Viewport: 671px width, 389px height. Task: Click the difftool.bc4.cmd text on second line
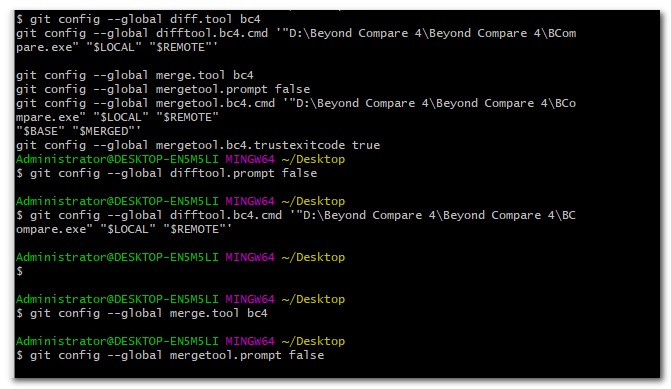pyautogui.click(x=212, y=33)
